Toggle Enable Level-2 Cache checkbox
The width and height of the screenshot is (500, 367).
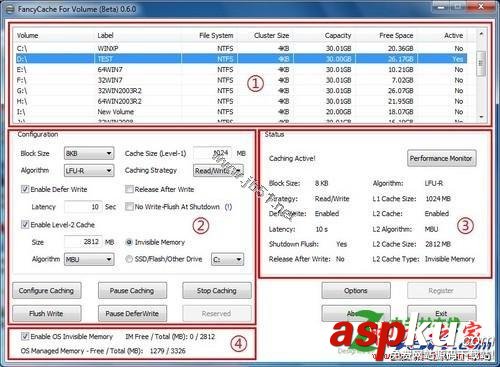(x=25, y=225)
